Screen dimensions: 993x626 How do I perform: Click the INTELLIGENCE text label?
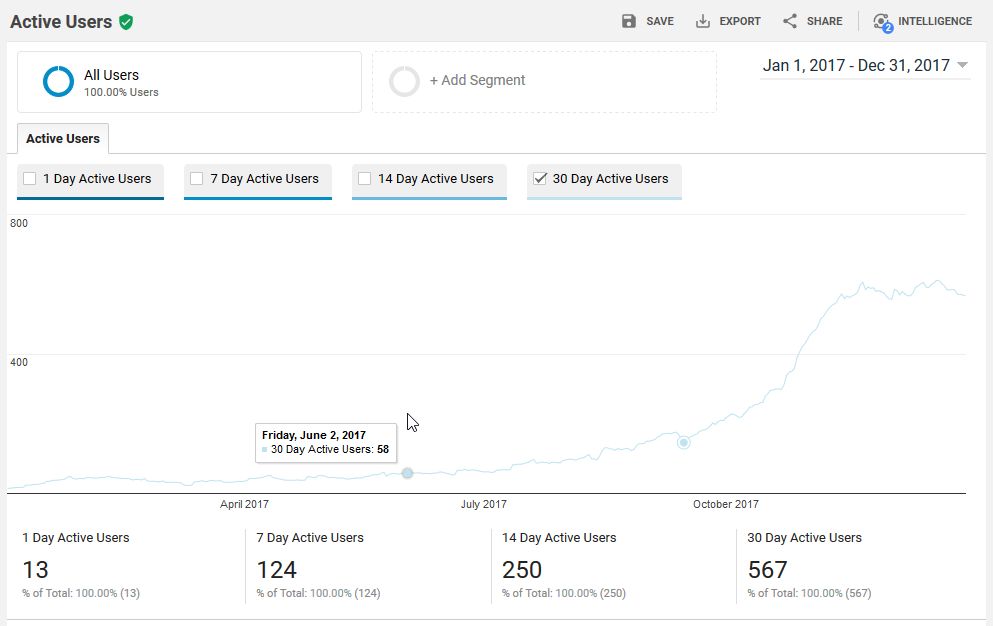(x=934, y=21)
